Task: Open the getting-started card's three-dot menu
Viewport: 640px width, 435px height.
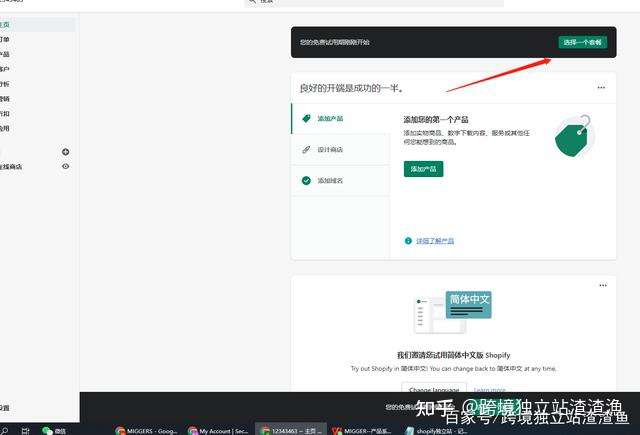Action: click(601, 87)
